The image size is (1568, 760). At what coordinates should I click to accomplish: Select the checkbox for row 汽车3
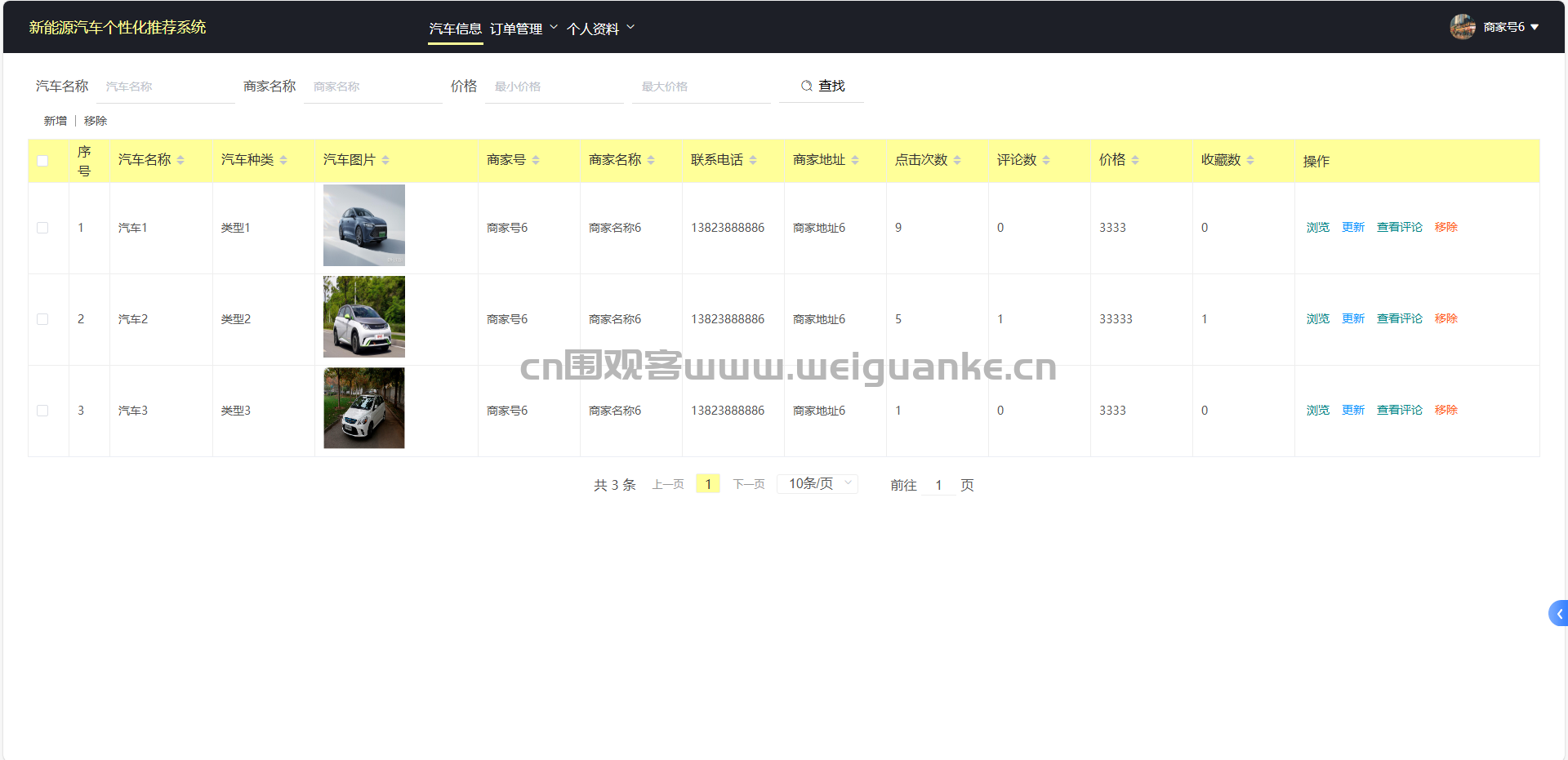point(42,411)
